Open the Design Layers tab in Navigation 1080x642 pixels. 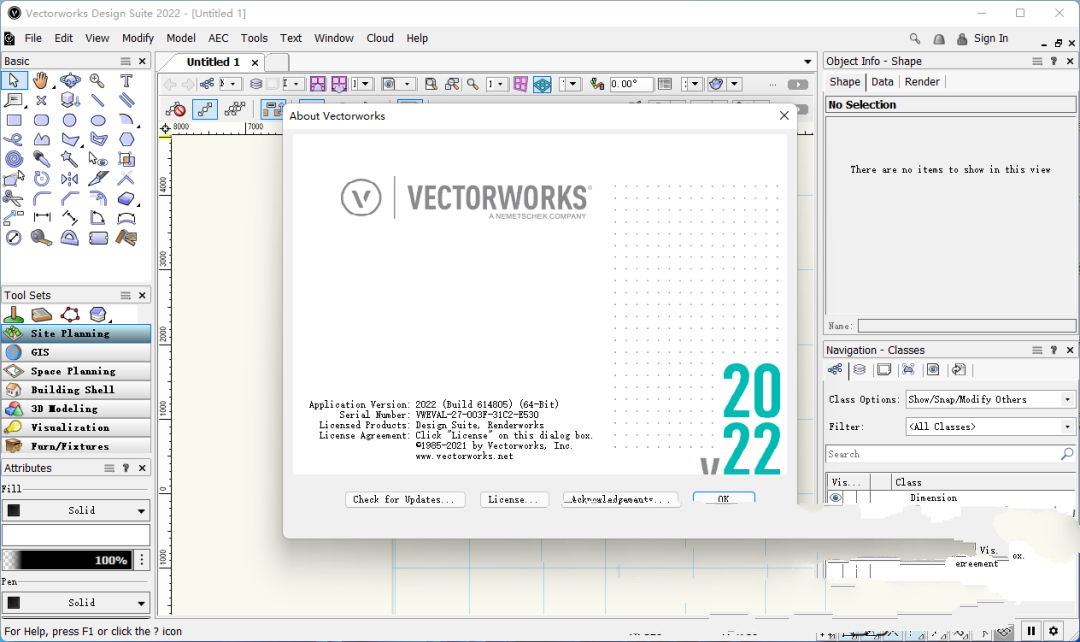(x=860, y=370)
